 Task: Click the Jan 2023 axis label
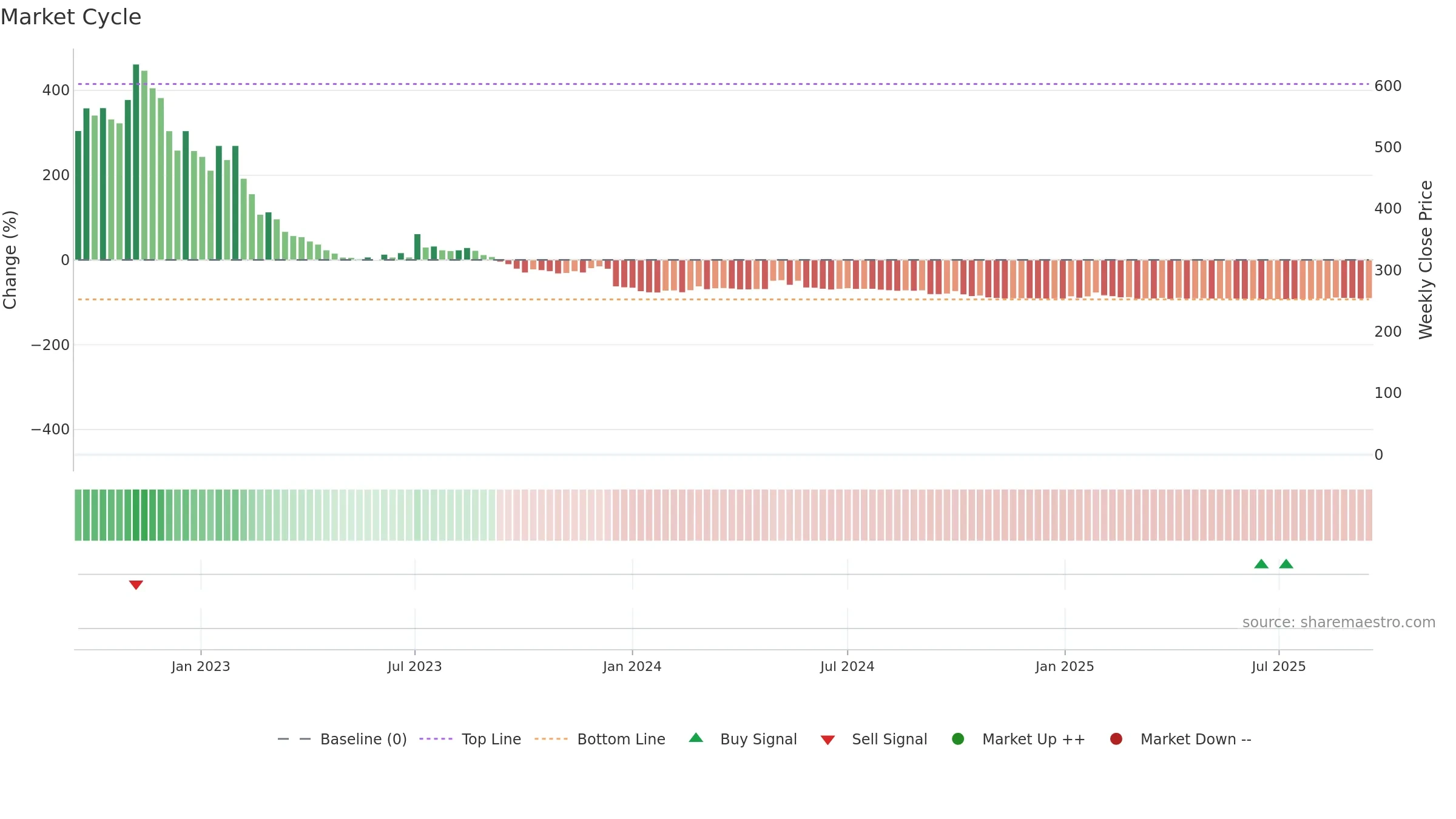[201, 666]
